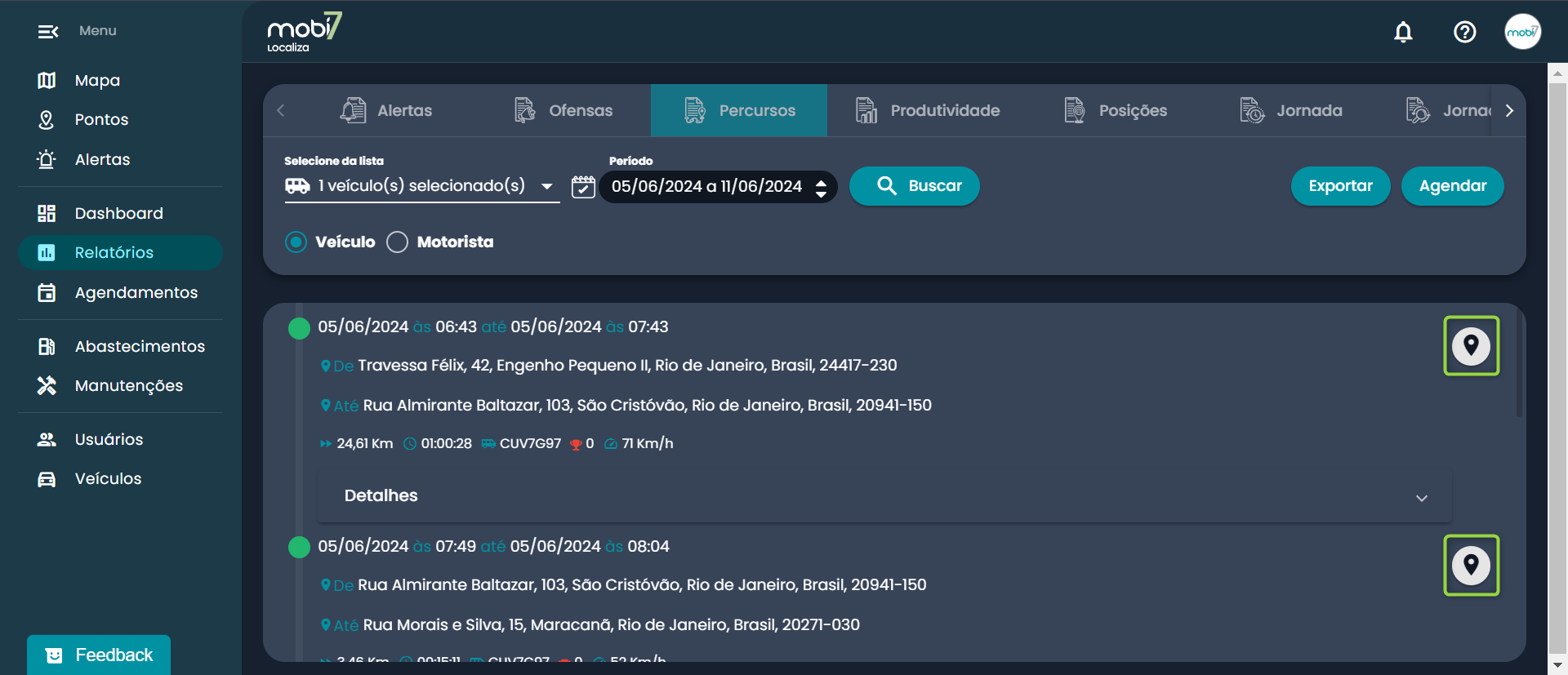Click the Buscar button
The width and height of the screenshot is (1568, 675).
tap(914, 186)
